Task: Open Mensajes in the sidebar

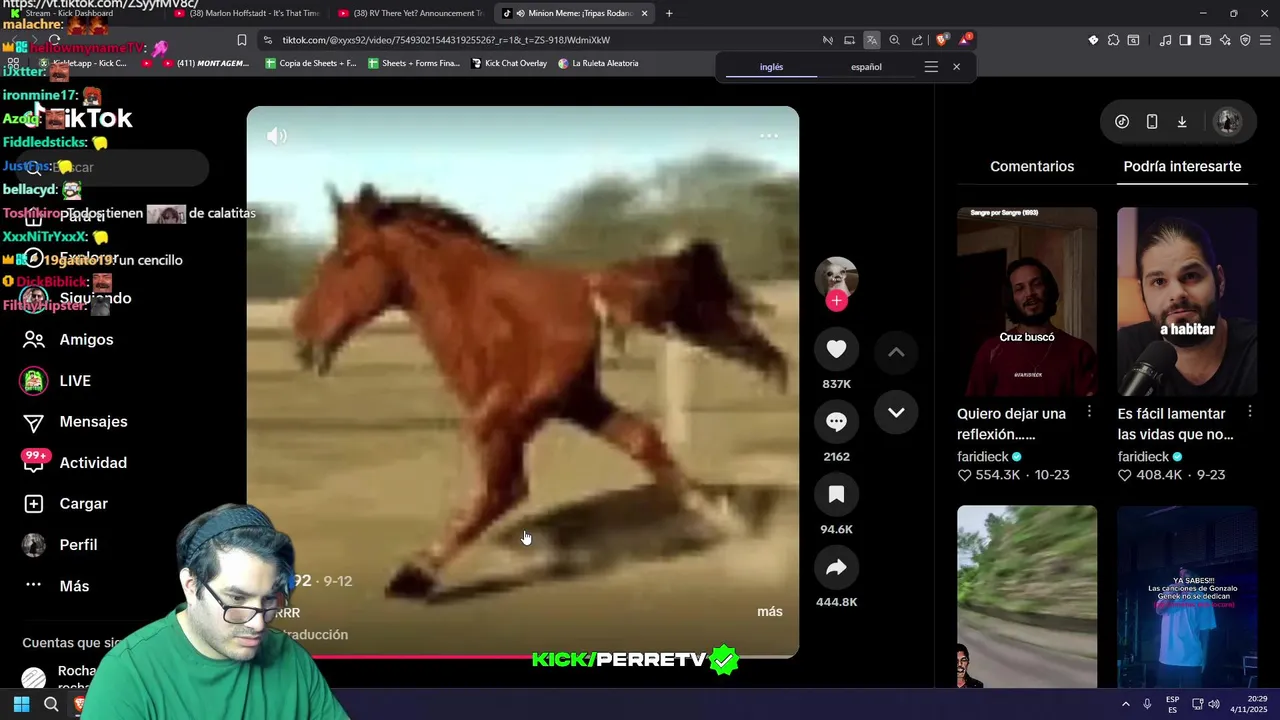Action: pos(93,421)
